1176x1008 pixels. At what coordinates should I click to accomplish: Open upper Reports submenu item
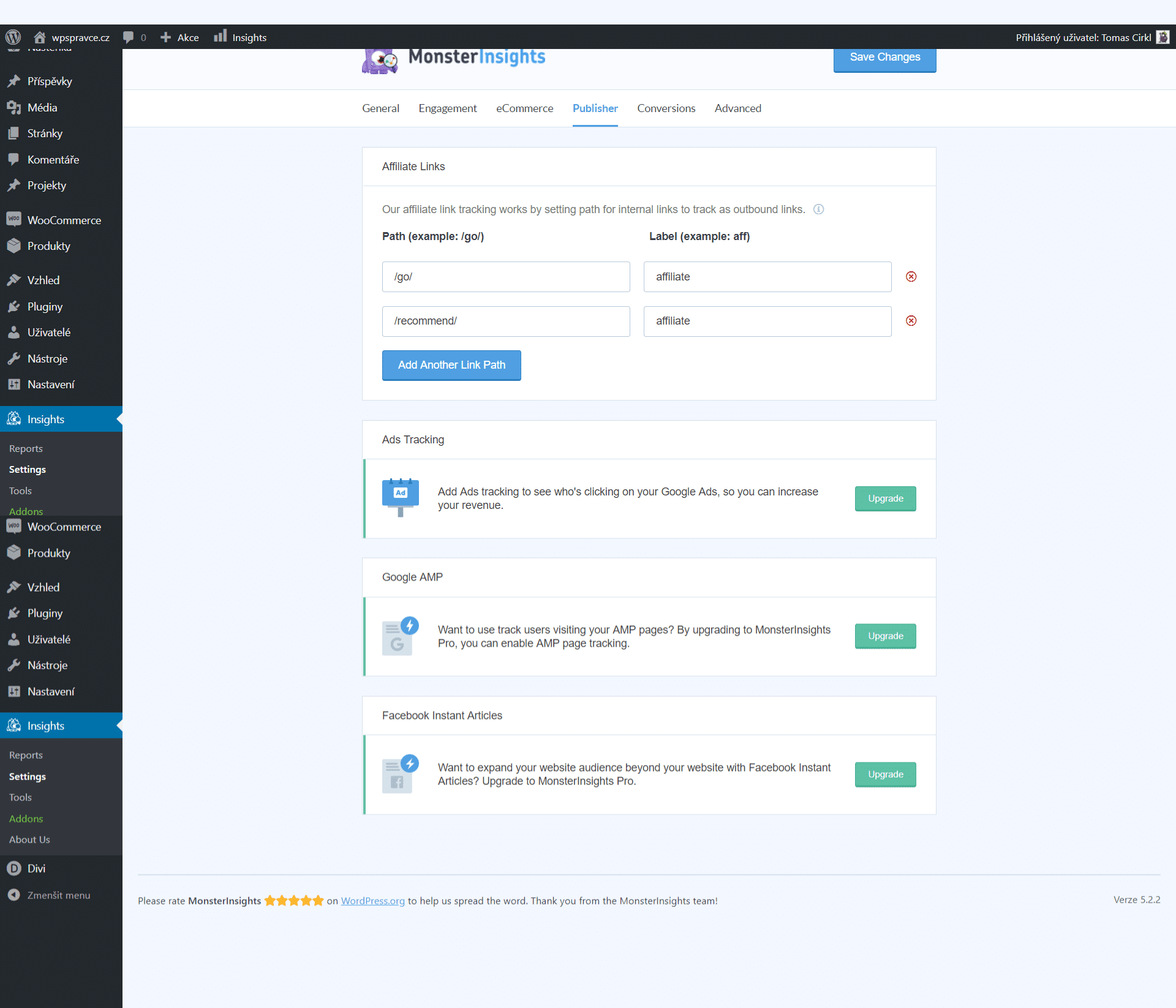pyautogui.click(x=26, y=448)
